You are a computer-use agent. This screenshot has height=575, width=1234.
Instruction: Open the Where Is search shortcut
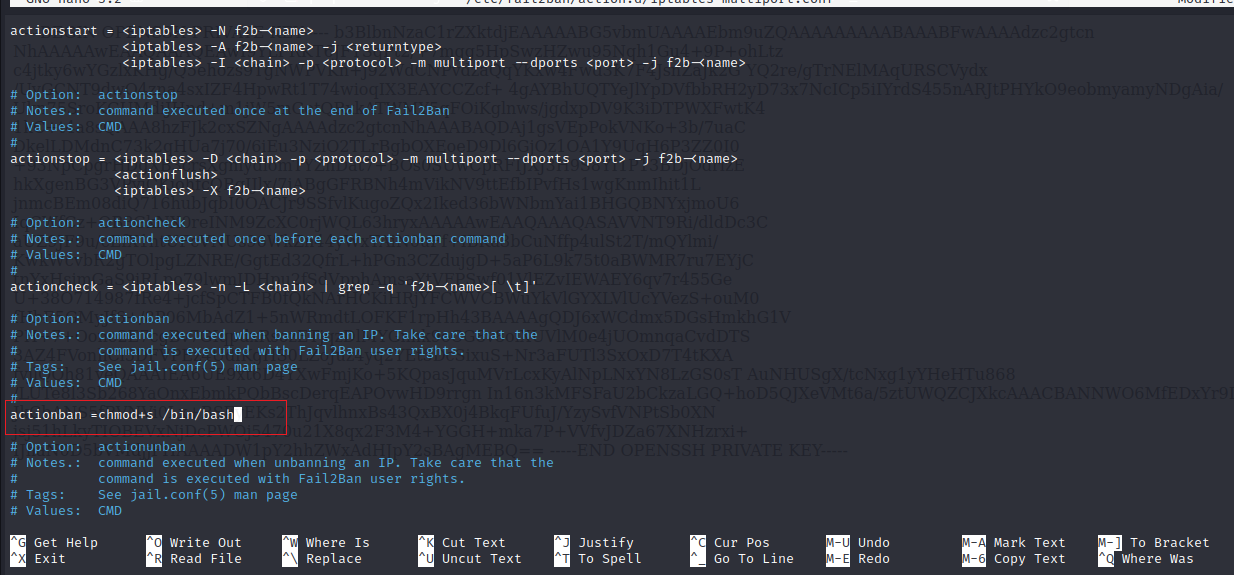coord(337,542)
